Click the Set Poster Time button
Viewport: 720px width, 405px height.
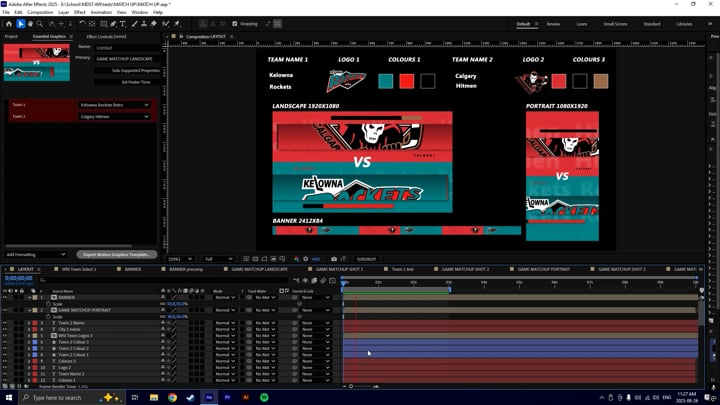point(128,82)
